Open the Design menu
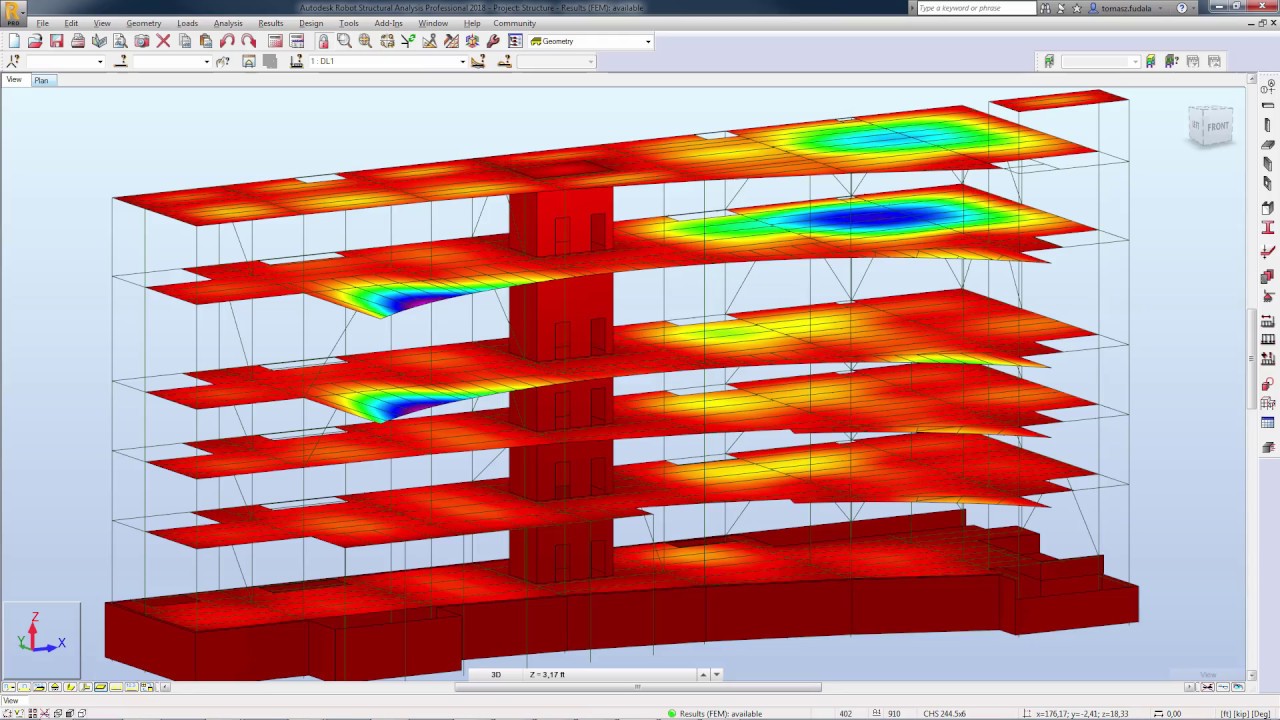Viewport: 1280px width, 720px height. point(311,23)
